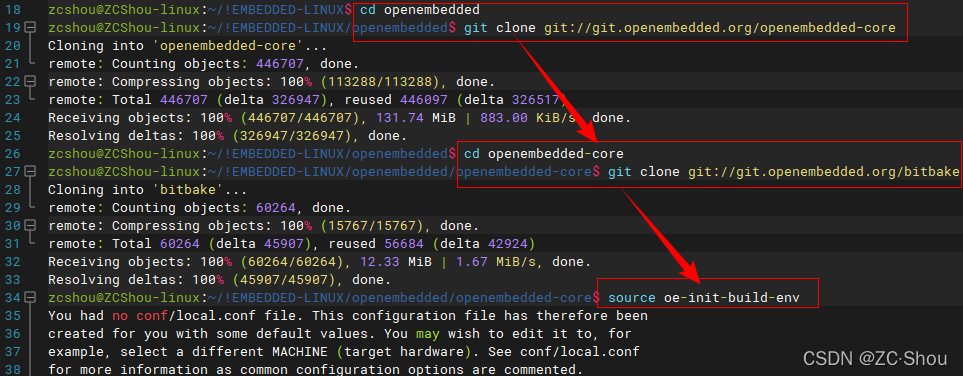This screenshot has width=963, height=376.
Task: Click the speed "883.00 KiB/s"
Action: pyautogui.click(x=529, y=118)
